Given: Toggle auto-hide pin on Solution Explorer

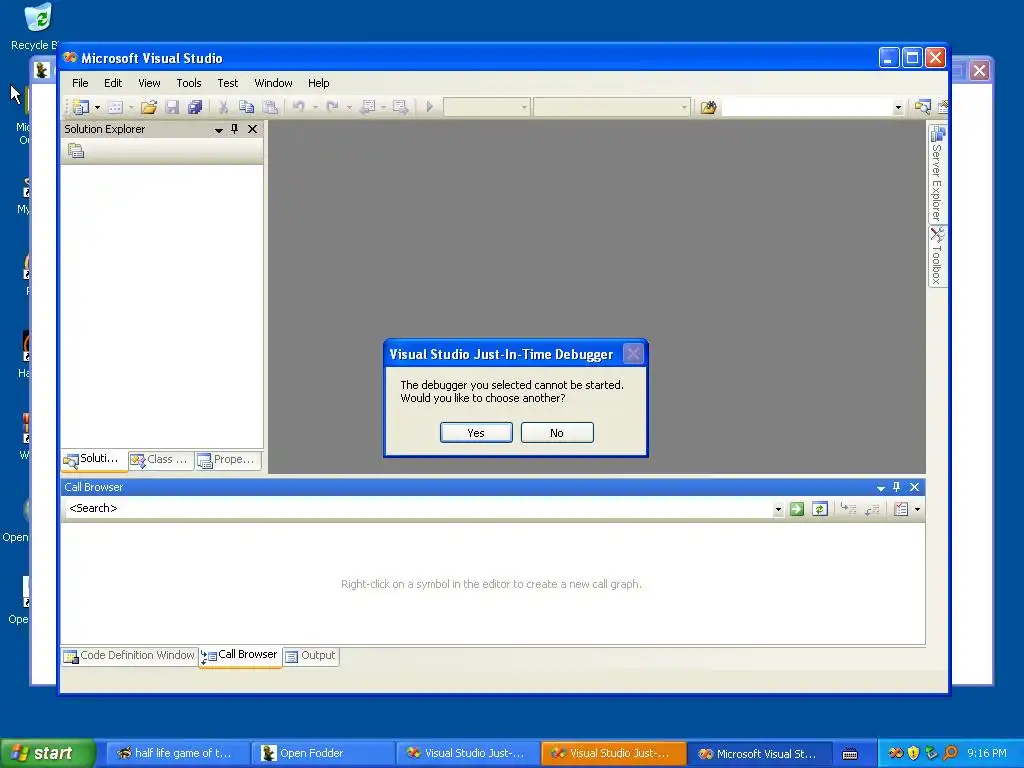Looking at the screenshot, I should click(234, 129).
